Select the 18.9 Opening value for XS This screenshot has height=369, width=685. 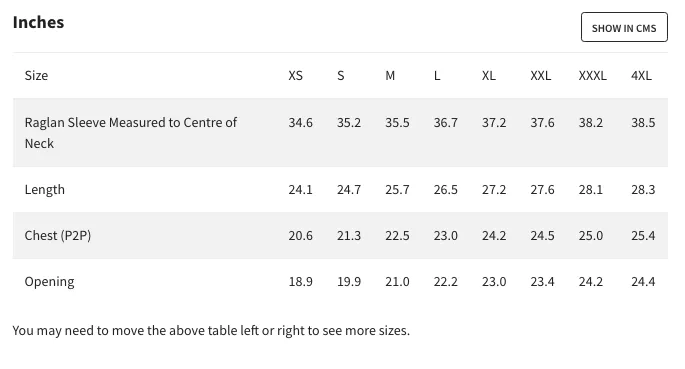point(300,282)
